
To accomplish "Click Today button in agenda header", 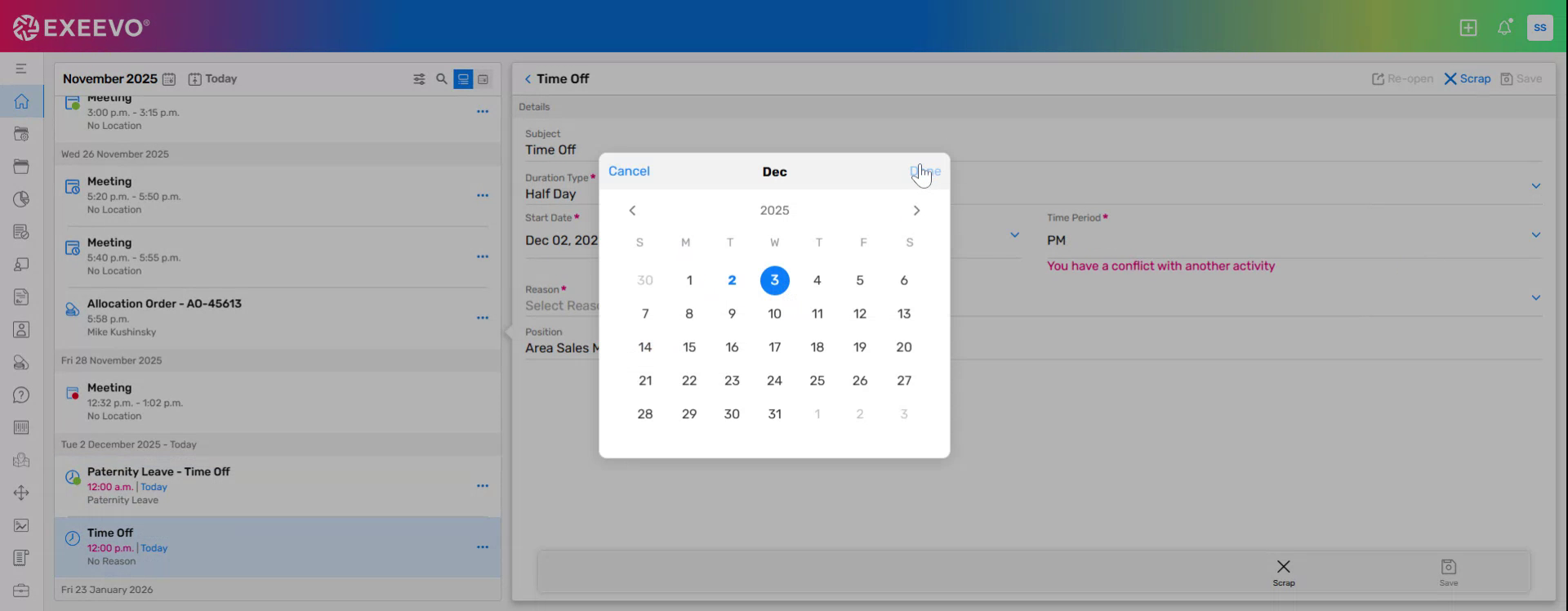I will pyautogui.click(x=212, y=79).
